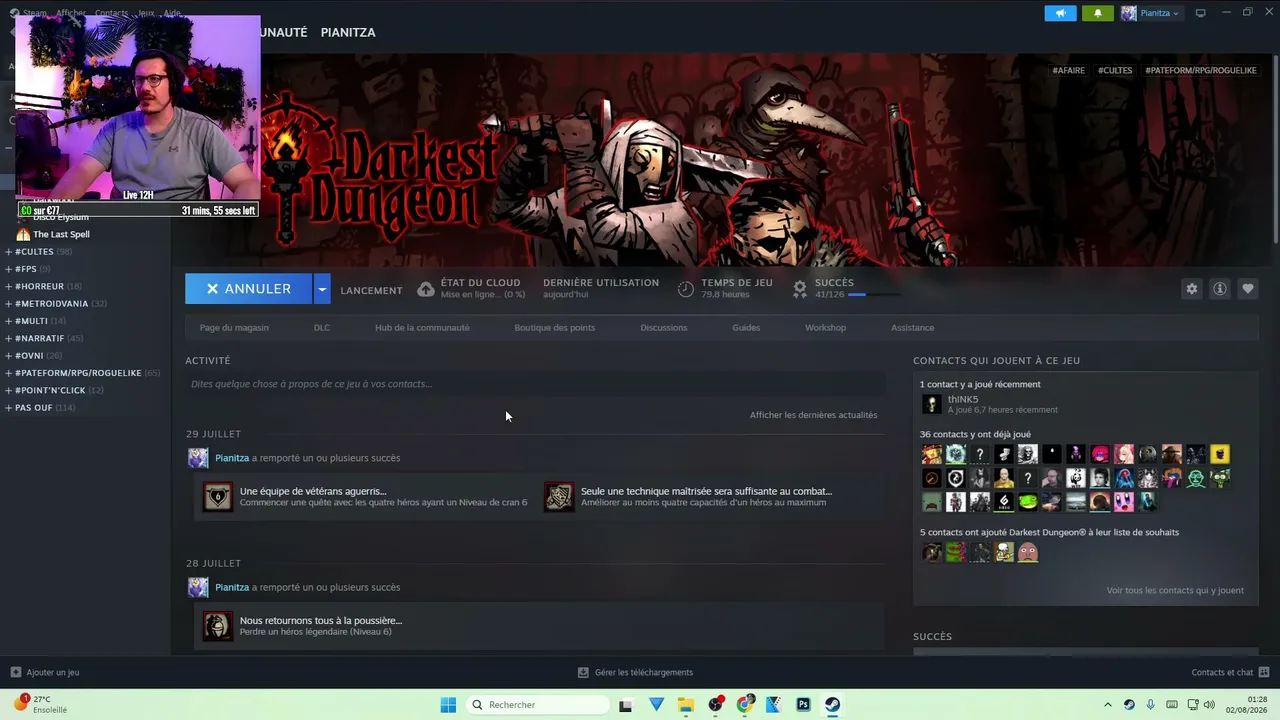Click the downloads manager icon

584,672
